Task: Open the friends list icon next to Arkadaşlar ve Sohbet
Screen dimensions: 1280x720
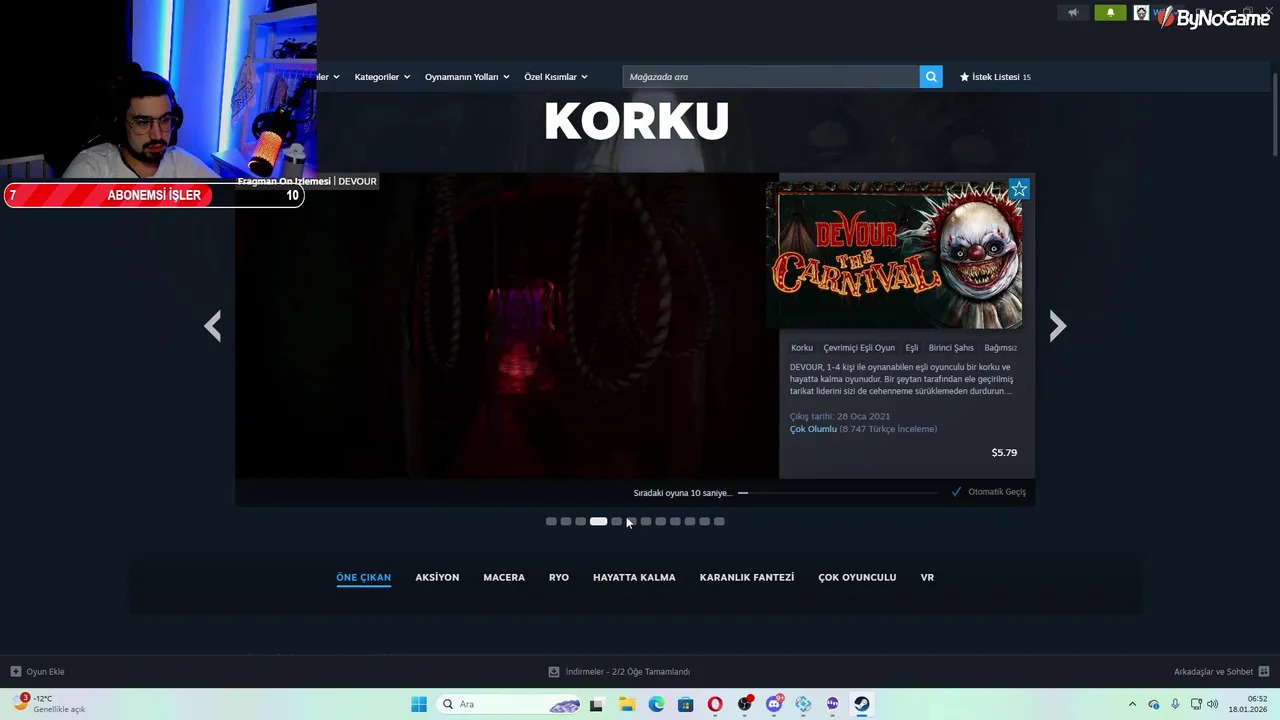Action: [1264, 672]
